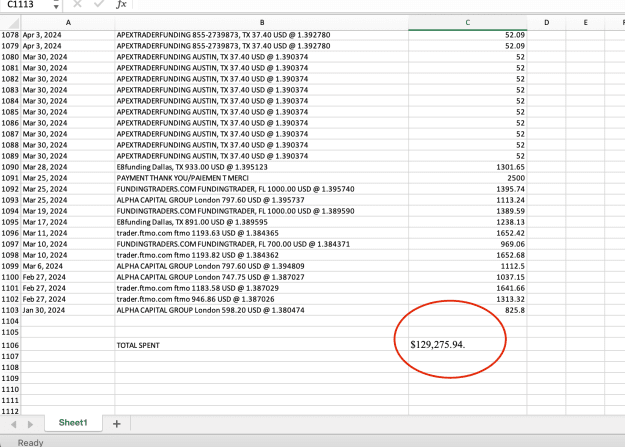The height and width of the screenshot is (447, 625).
Task: Switch to the Sheet1 tab
Action: click(x=73, y=423)
